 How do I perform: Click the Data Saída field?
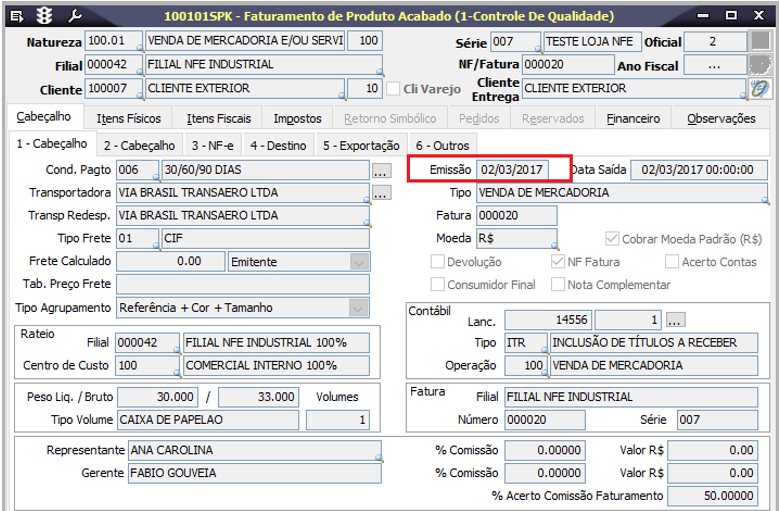[x=699, y=170]
